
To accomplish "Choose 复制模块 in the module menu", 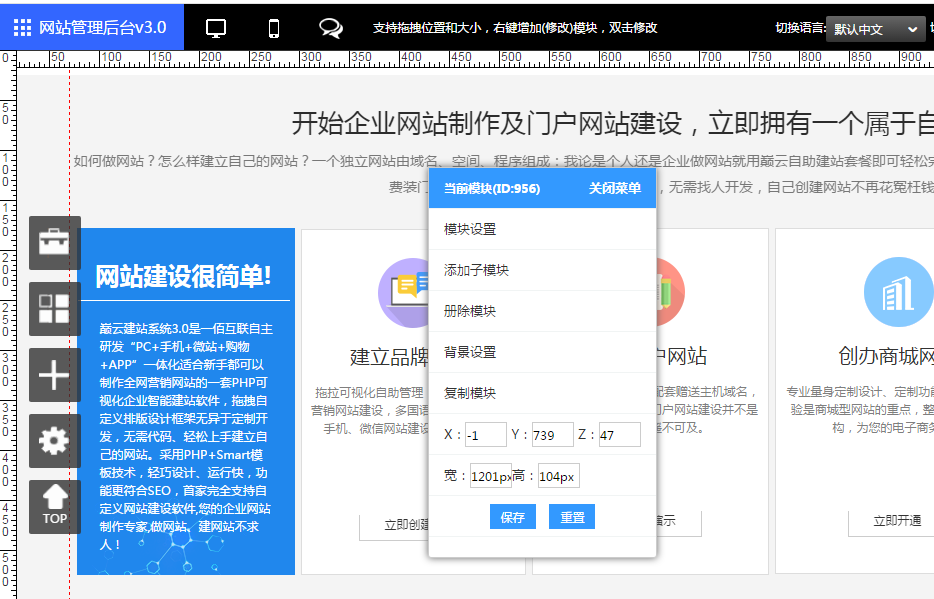I will (470, 393).
